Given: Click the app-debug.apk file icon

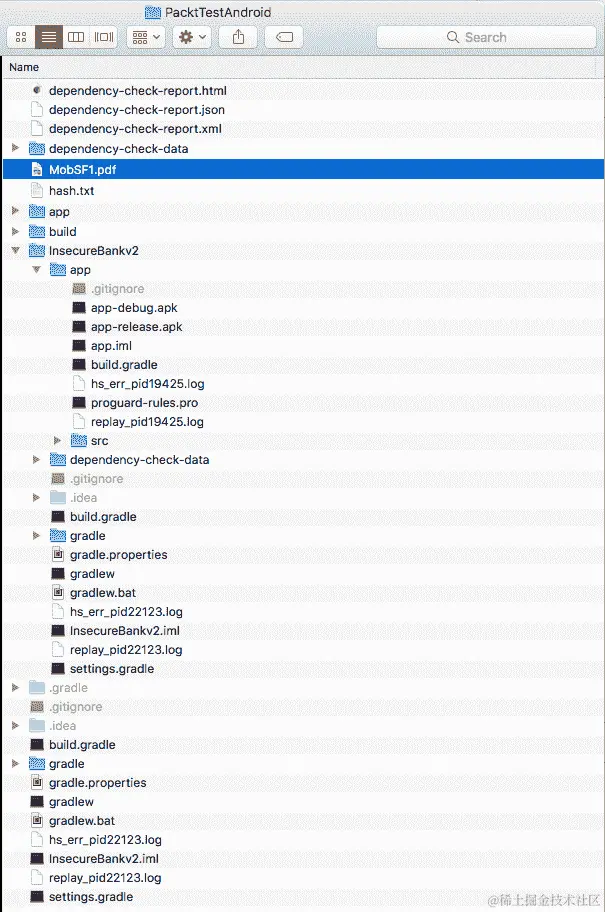Looking at the screenshot, I should [x=79, y=308].
